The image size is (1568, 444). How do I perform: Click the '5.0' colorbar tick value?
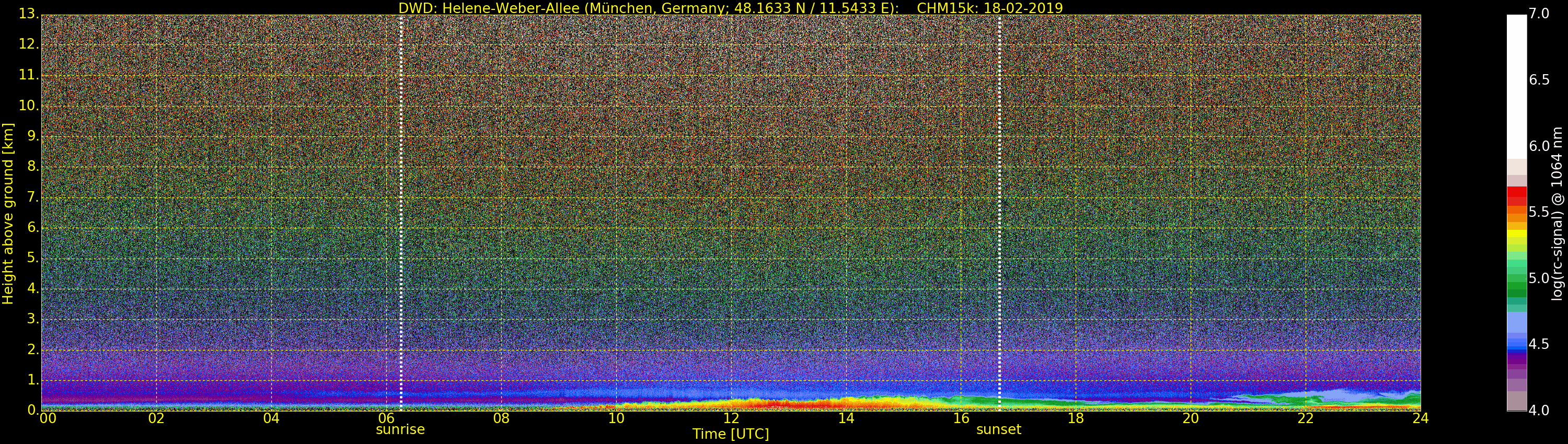click(x=1539, y=278)
